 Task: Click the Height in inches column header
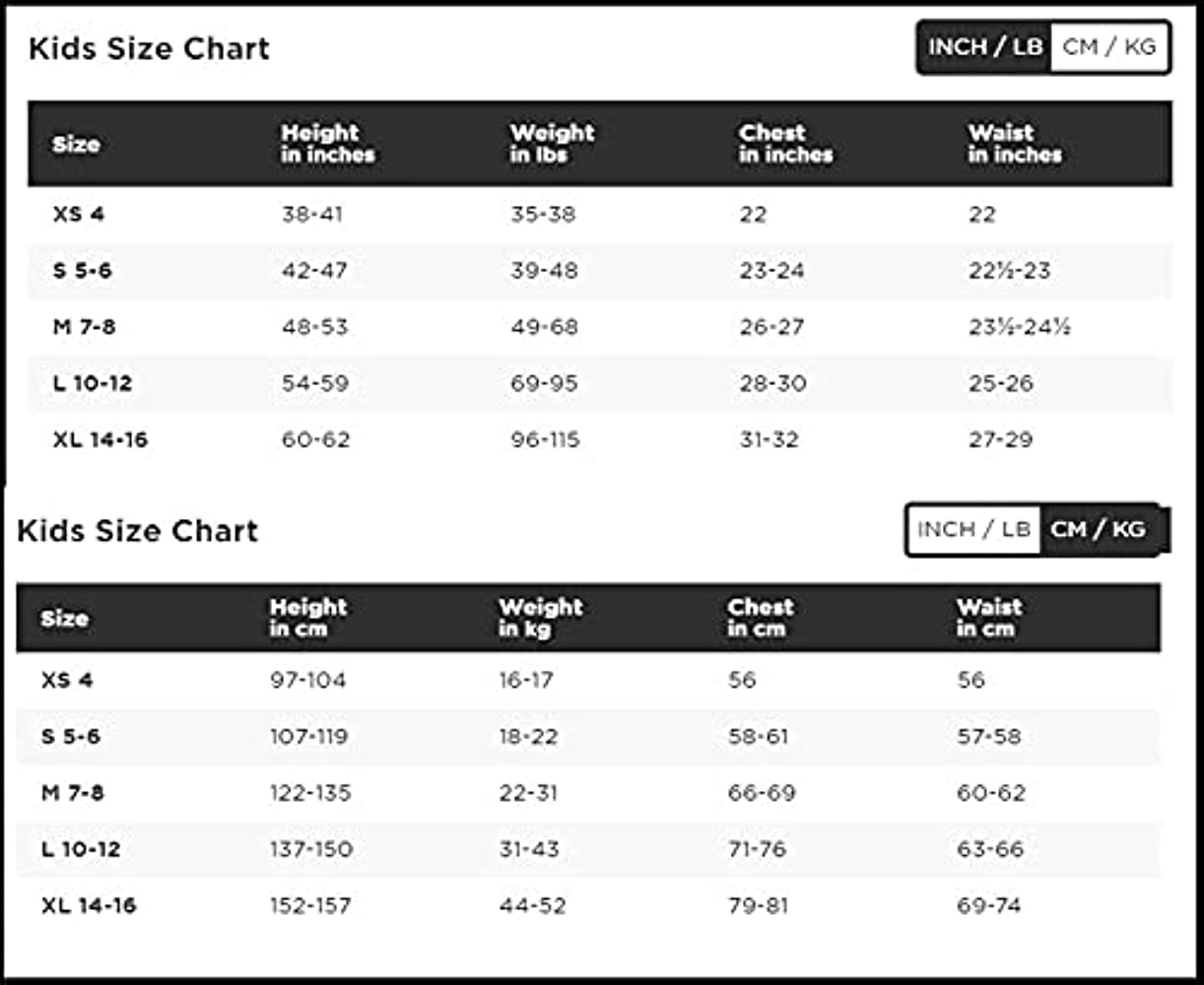[x=328, y=144]
